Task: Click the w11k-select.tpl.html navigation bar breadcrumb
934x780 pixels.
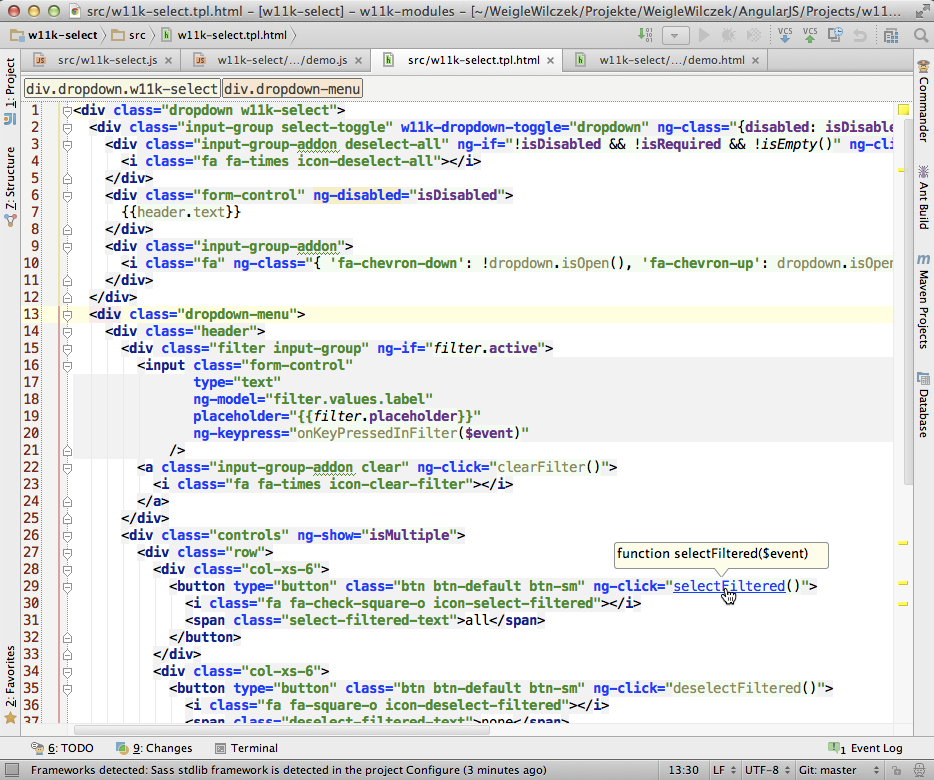Action: pos(225,35)
